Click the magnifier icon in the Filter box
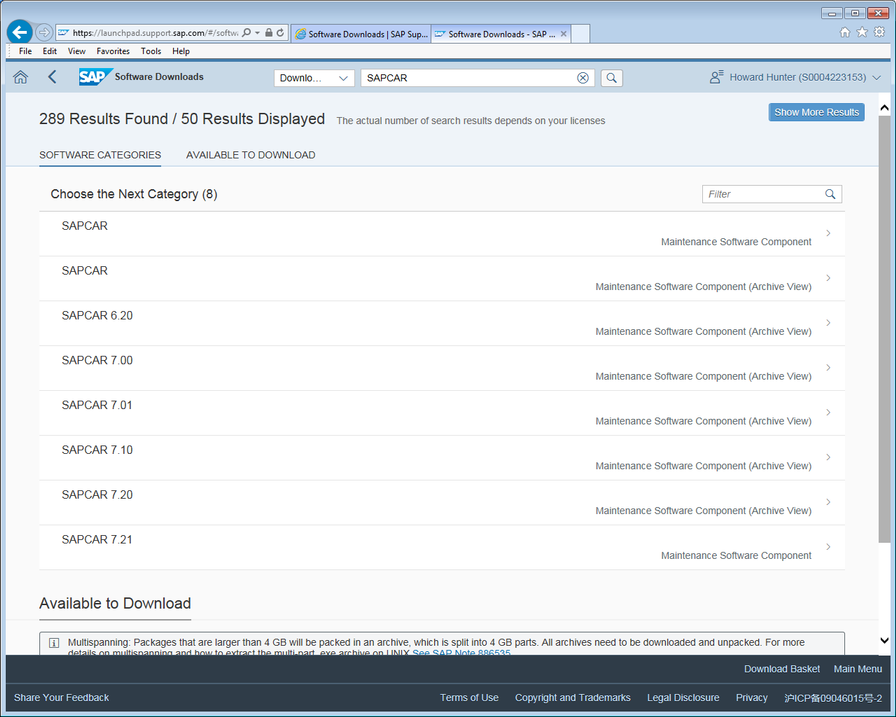896x717 pixels. click(x=831, y=194)
